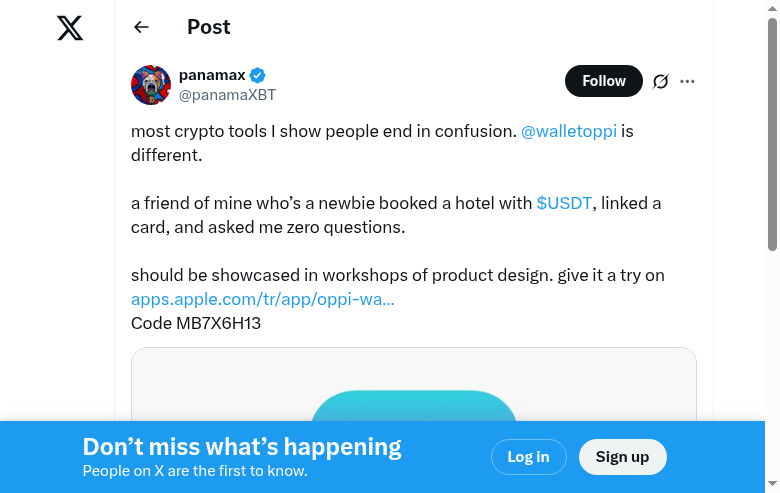780x493 pixels.
Task: Click the Post heading title
Action: 209,28
